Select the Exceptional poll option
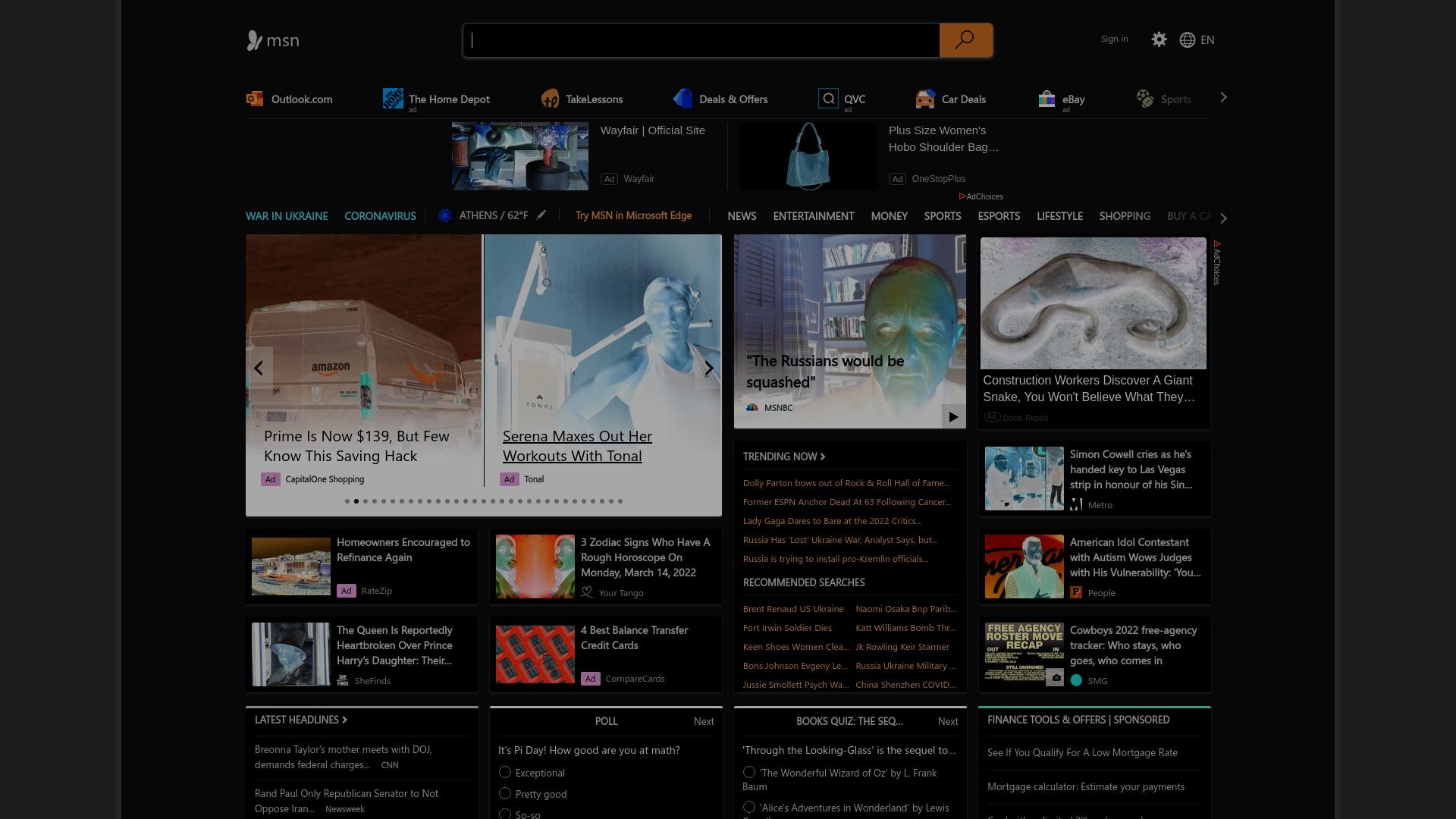Viewport: 1456px width, 819px height. point(505,772)
